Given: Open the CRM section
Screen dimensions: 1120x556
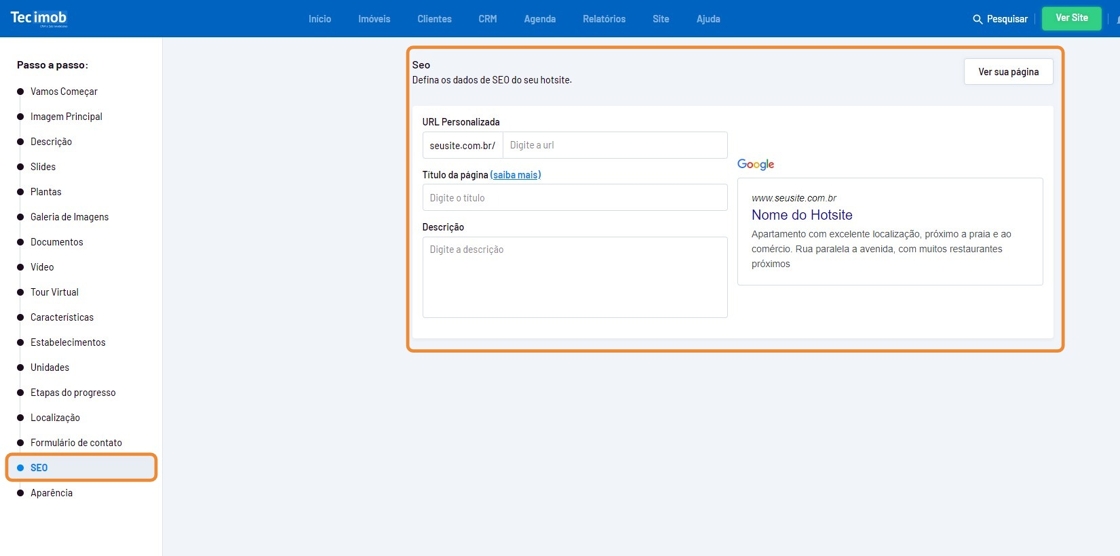Looking at the screenshot, I should (x=487, y=19).
